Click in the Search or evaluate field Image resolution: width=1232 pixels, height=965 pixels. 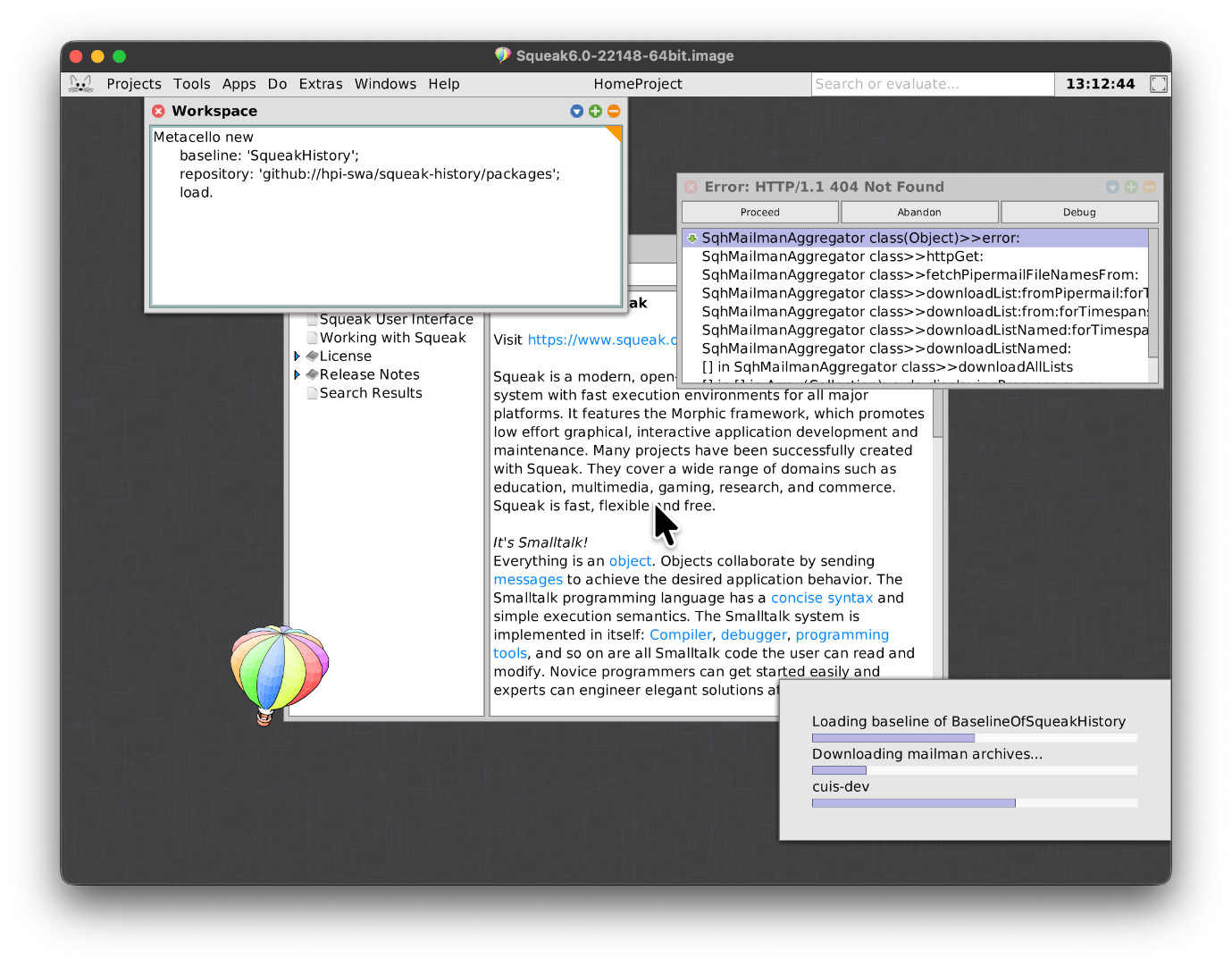[x=932, y=84]
